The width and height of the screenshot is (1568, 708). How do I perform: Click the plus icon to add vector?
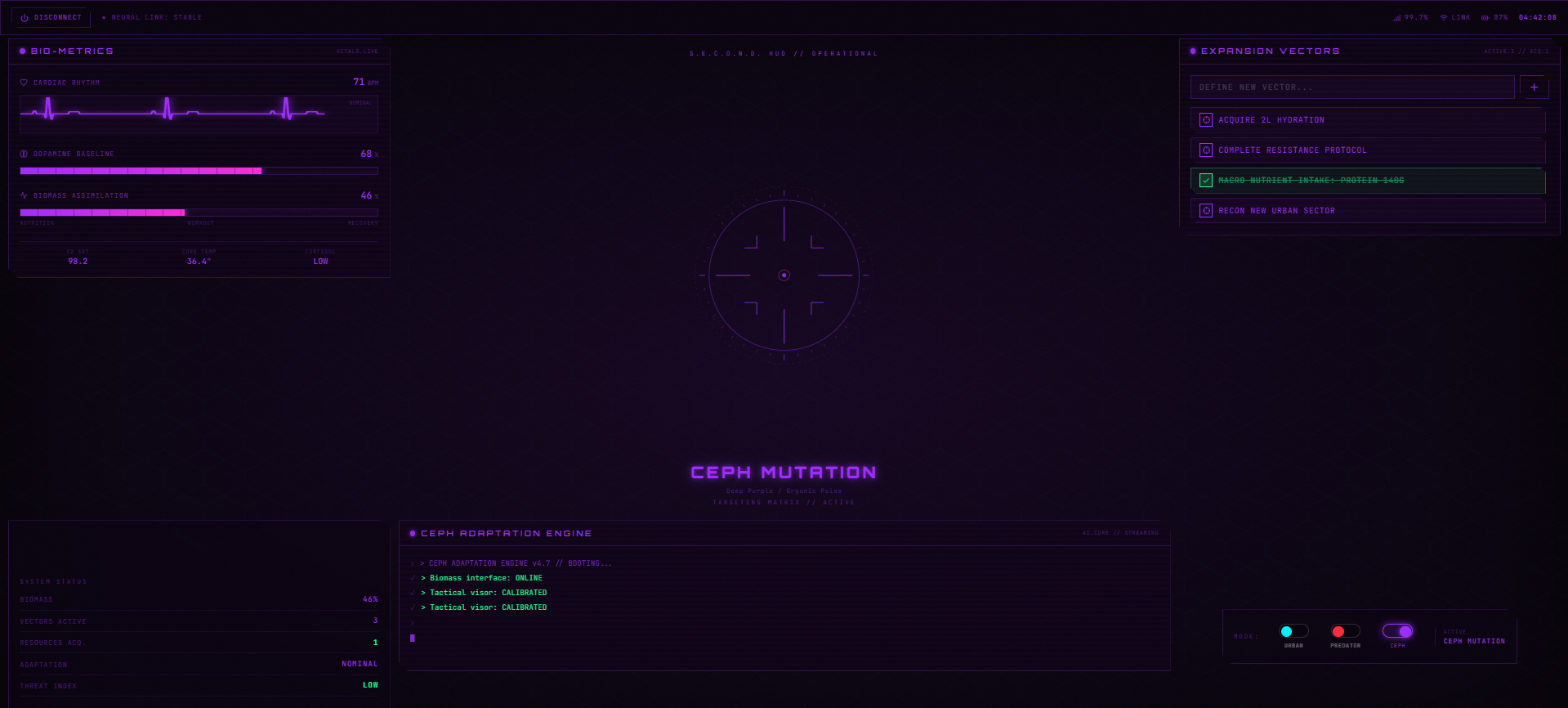pos(1534,87)
